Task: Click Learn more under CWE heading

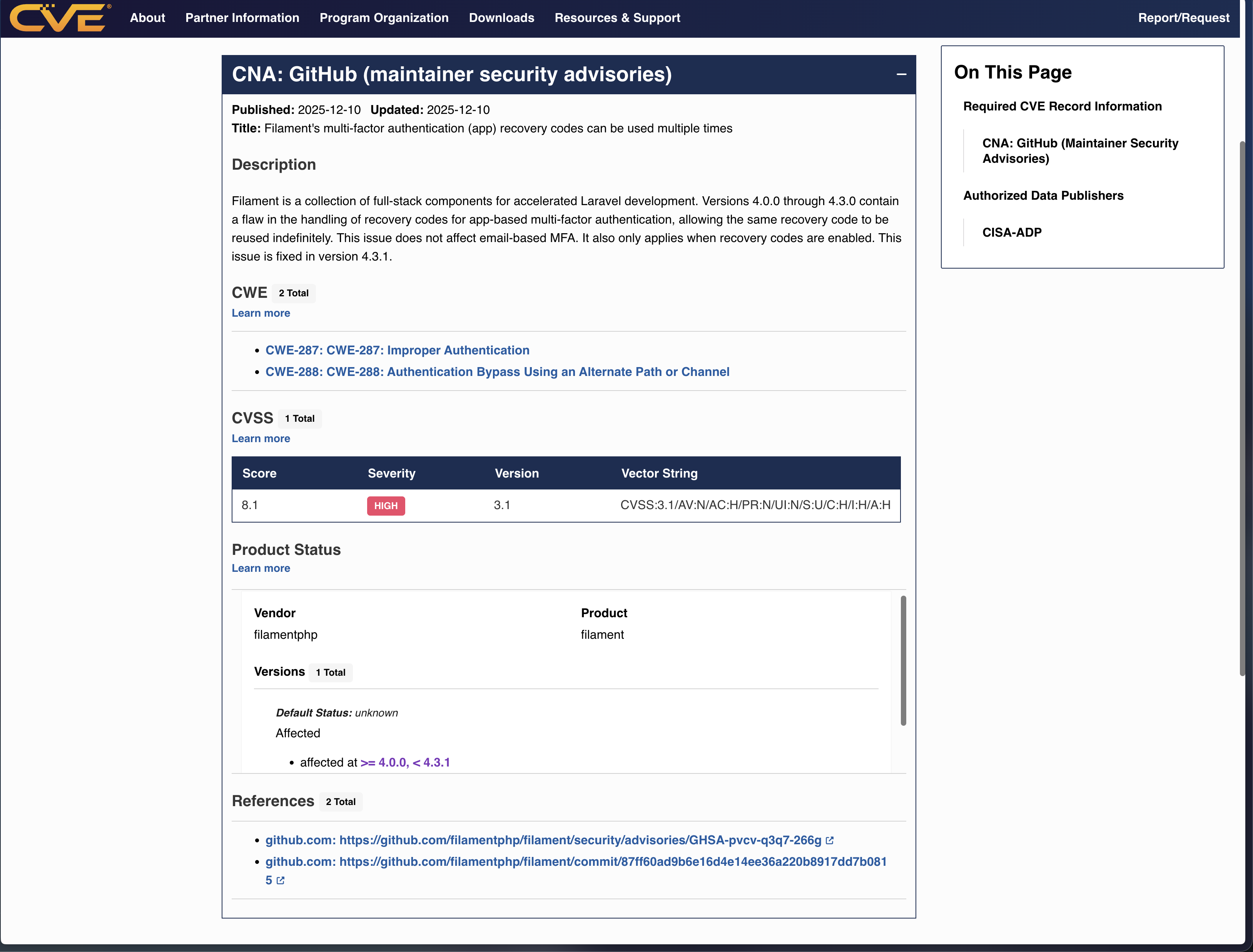Action: 261,313
